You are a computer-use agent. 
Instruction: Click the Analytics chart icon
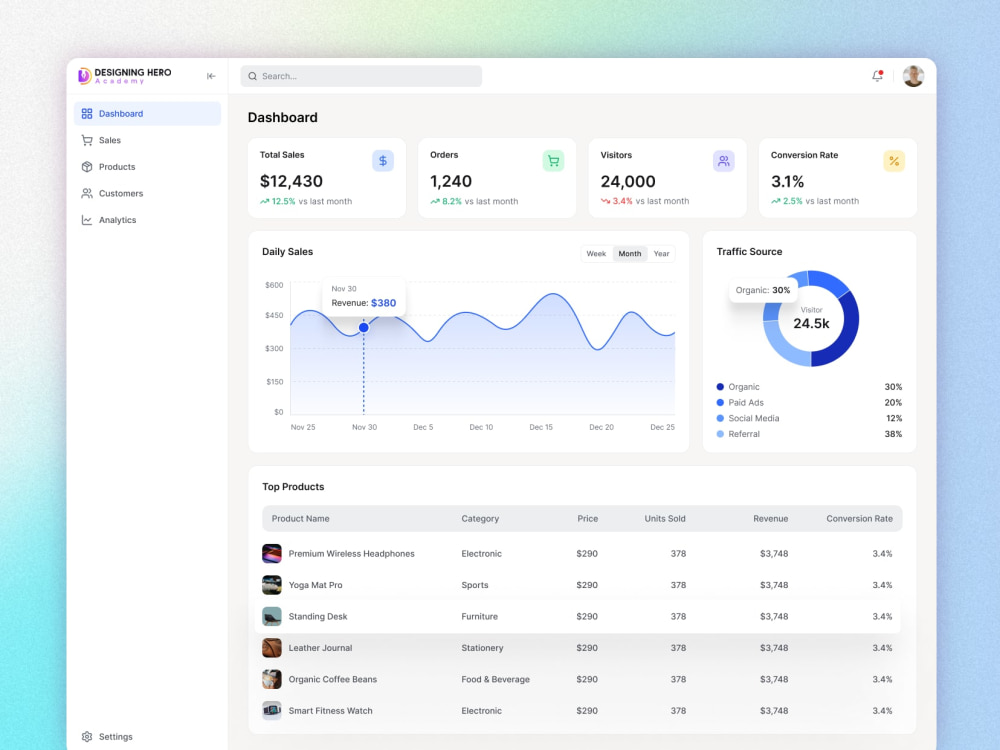87,220
